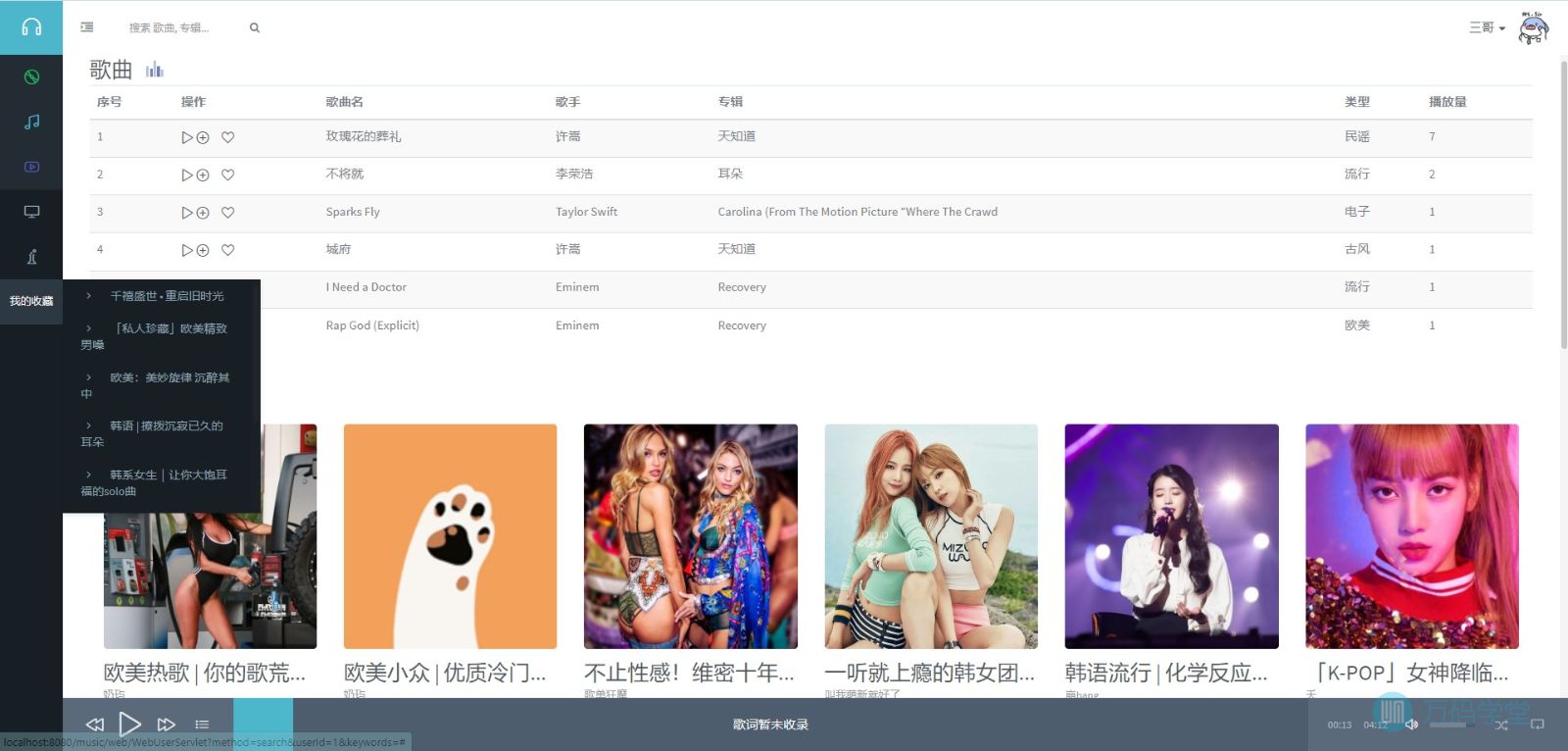Open the 「K-POP」 red-haired girl cover
This screenshot has width=1568, height=751.
click(x=1412, y=536)
